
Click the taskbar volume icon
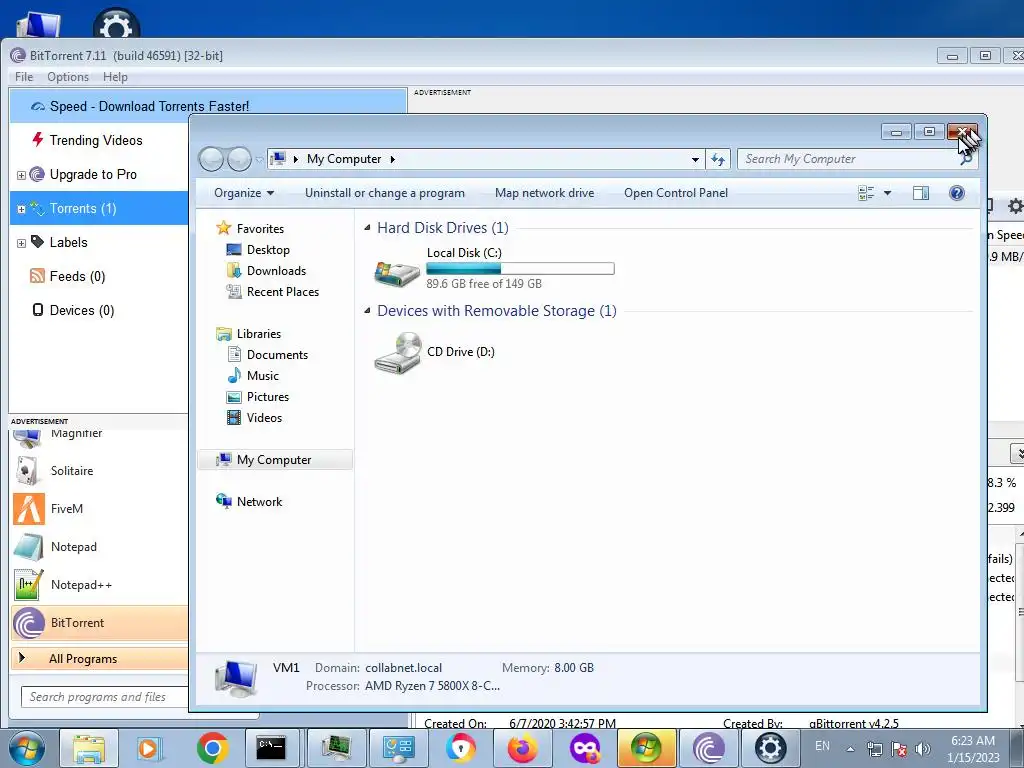(x=923, y=749)
